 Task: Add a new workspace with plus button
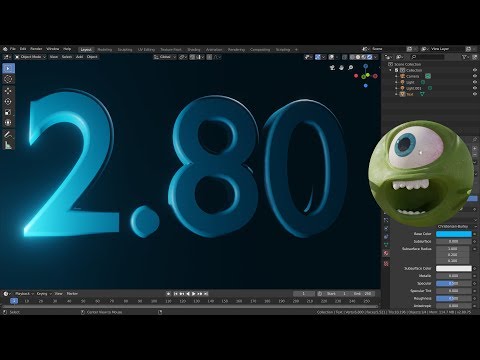tap(296, 49)
